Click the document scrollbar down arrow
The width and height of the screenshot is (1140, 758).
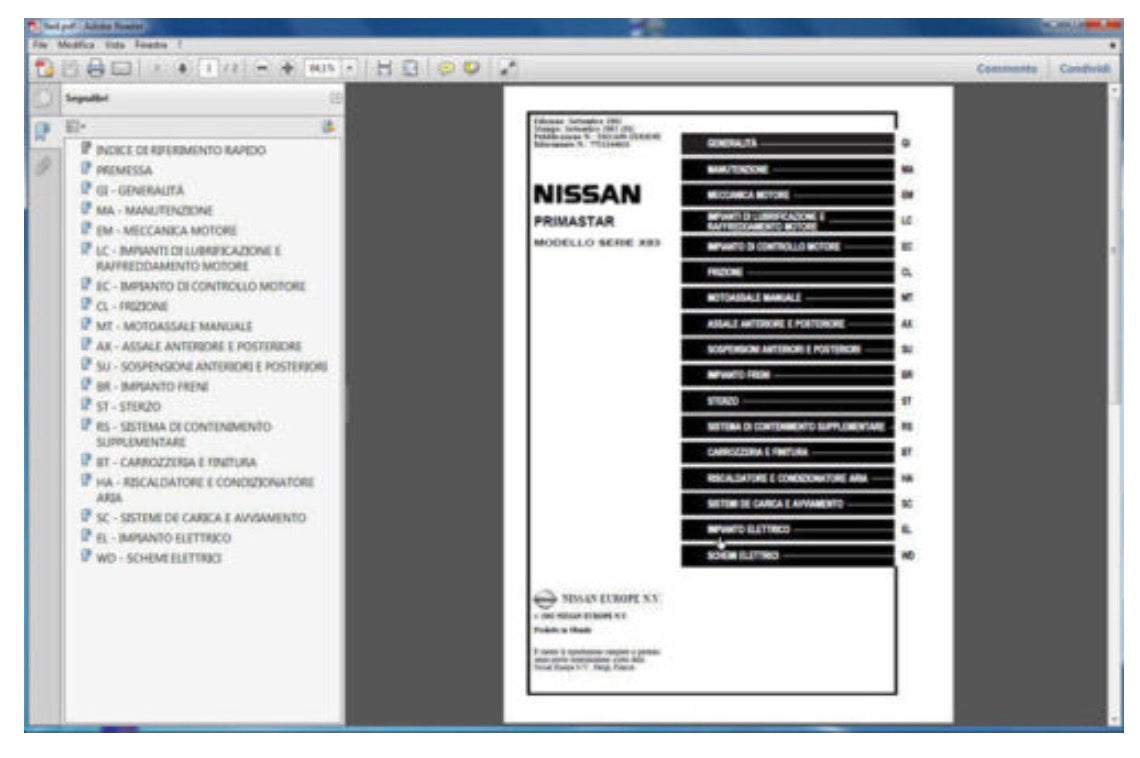pyautogui.click(x=1115, y=719)
